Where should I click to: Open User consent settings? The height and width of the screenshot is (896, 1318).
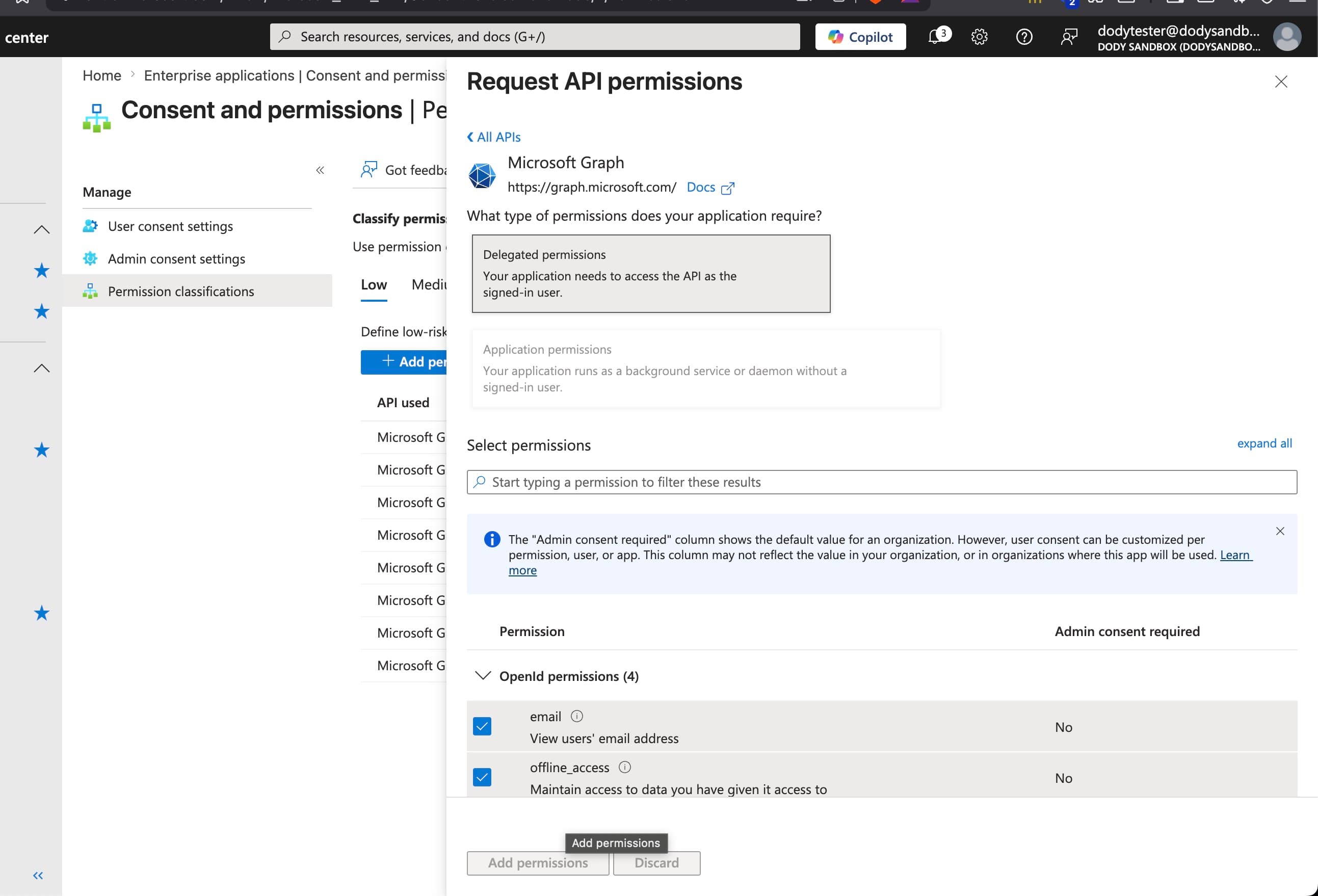pos(170,226)
